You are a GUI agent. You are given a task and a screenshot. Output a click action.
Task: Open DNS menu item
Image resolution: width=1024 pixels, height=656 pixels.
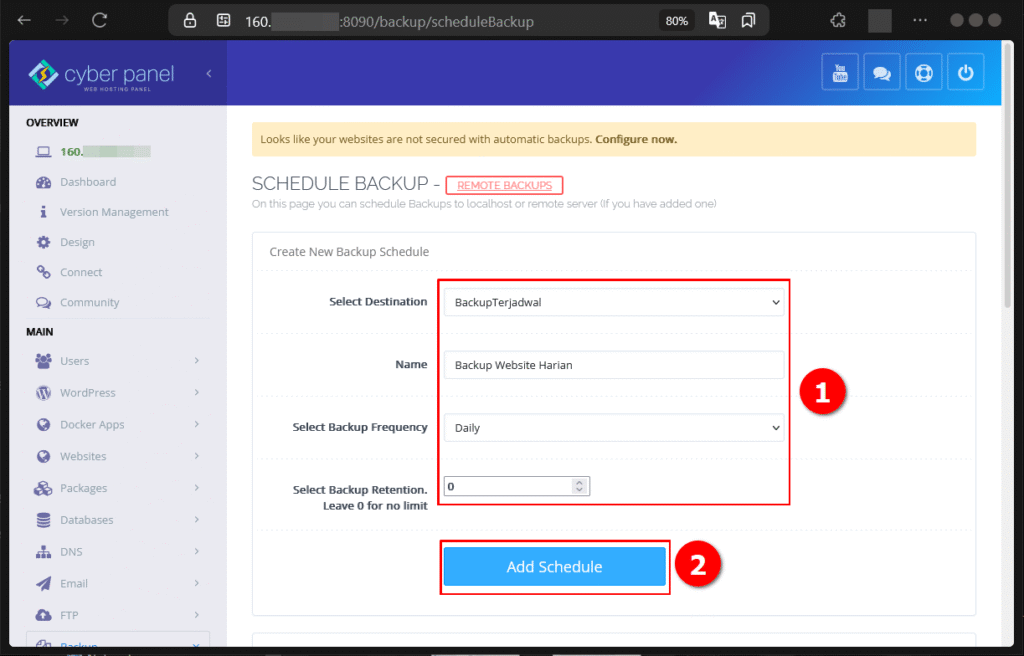pos(71,552)
